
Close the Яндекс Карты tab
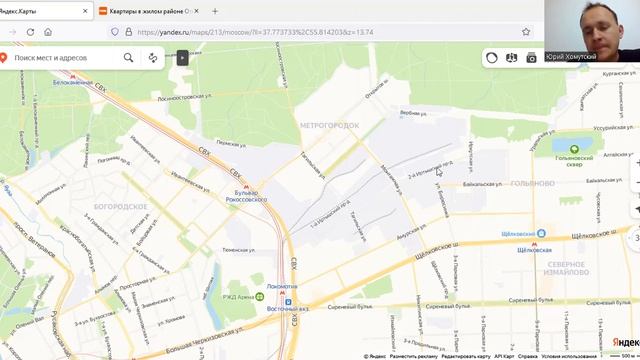click(85, 11)
